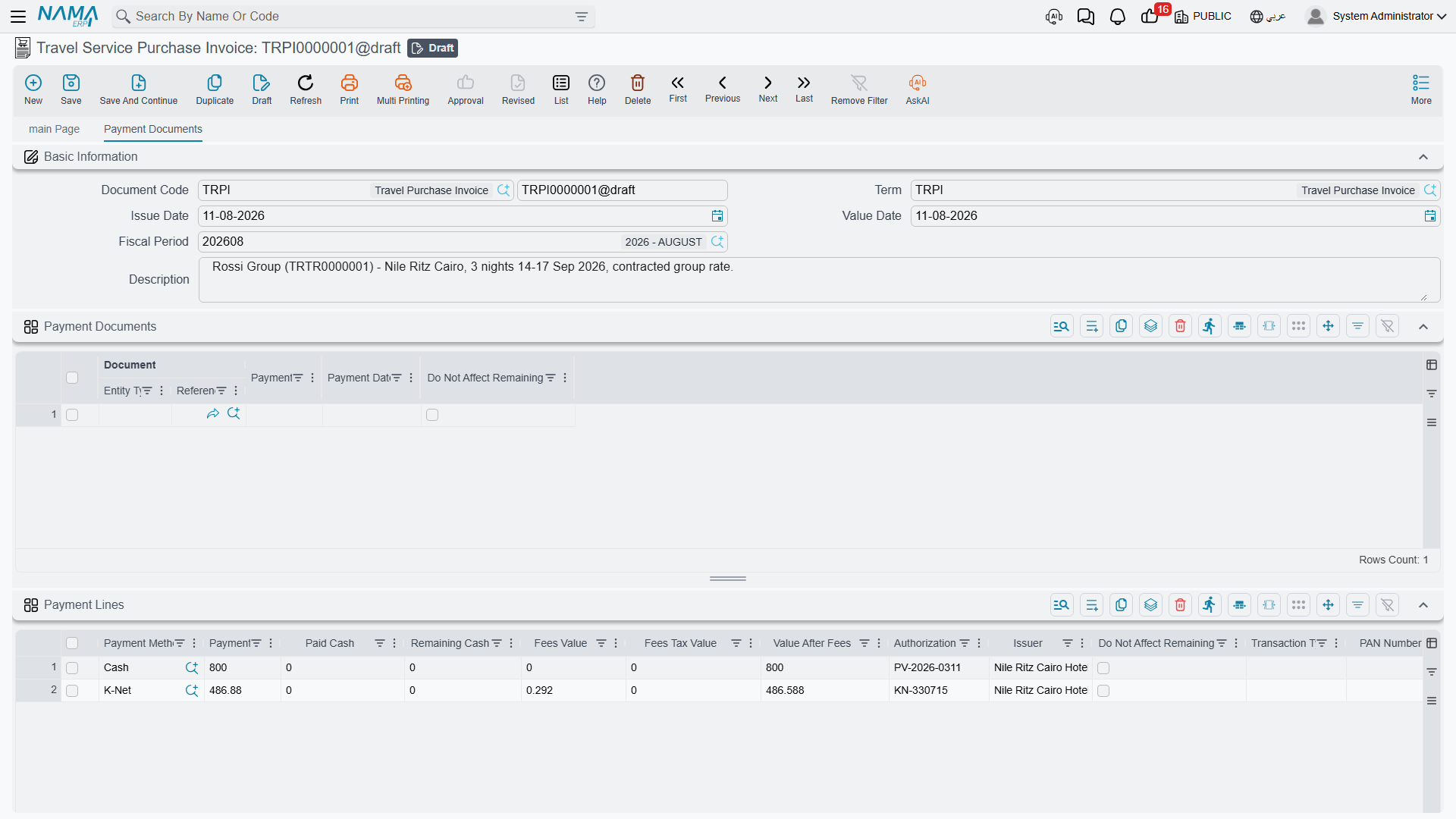Click the search rows icon in Payment Lines grid

point(1062,604)
